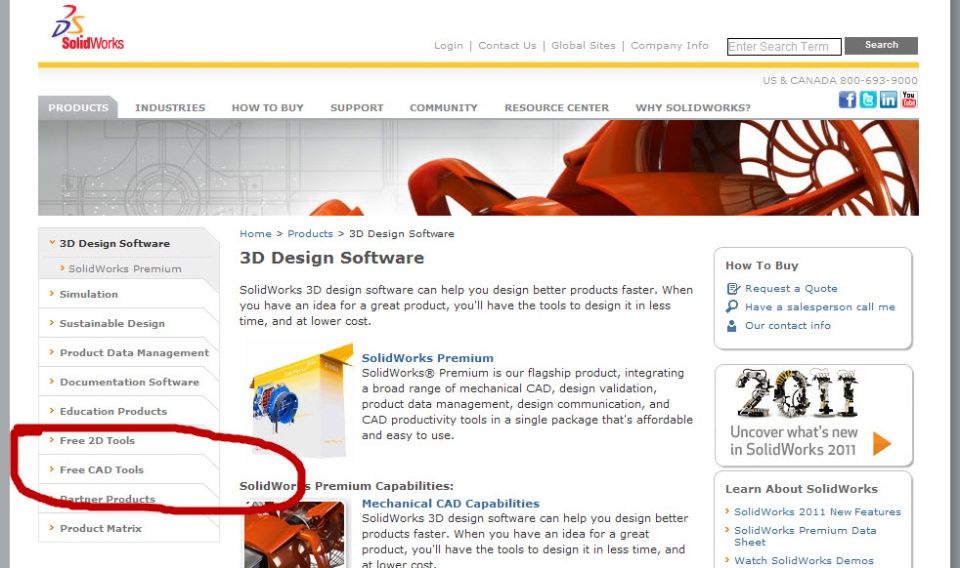Expand the Sustainable Design sidebar arrow
This screenshot has width=960, height=568.
52,323
